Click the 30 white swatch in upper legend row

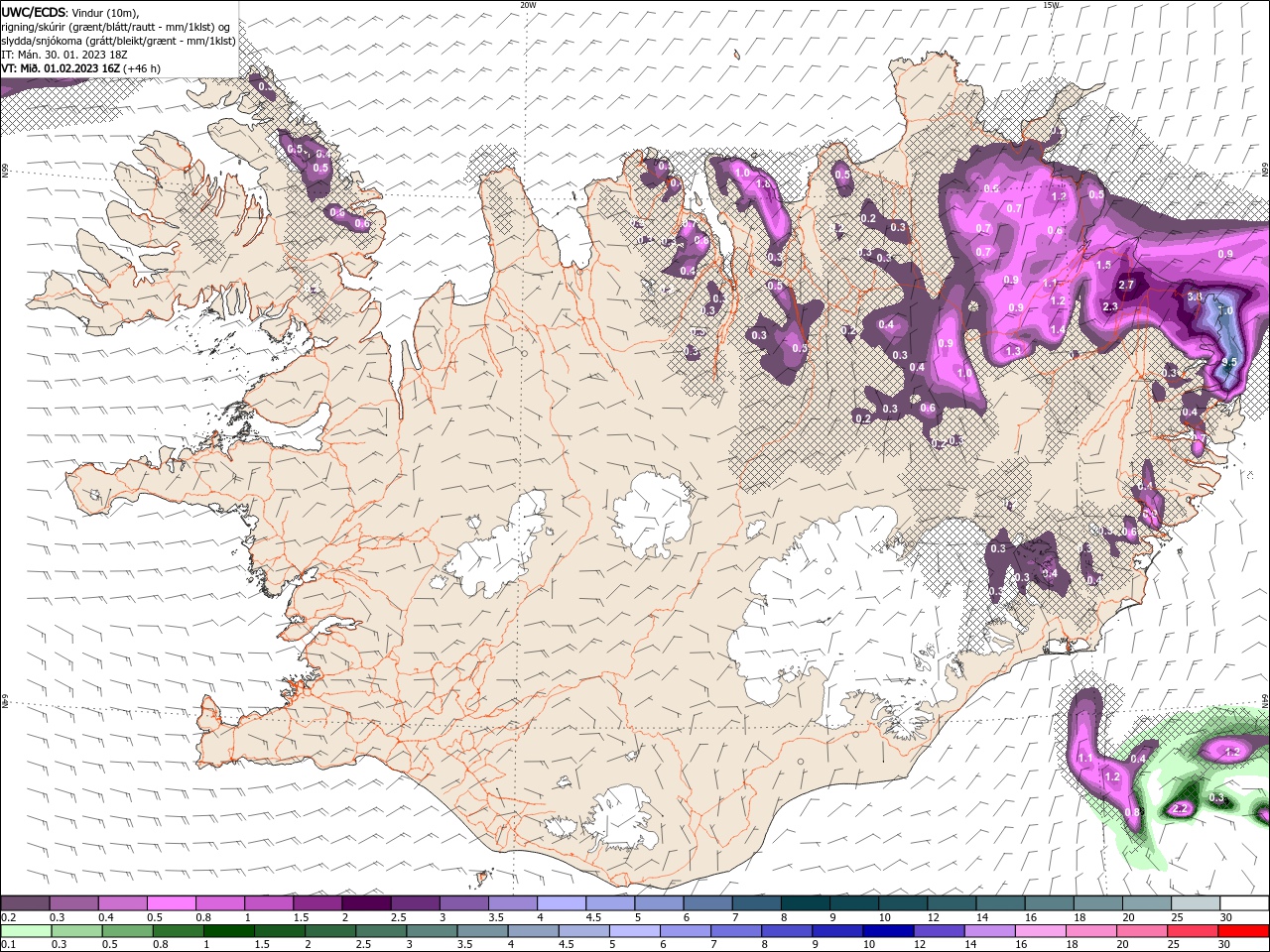point(1245,903)
